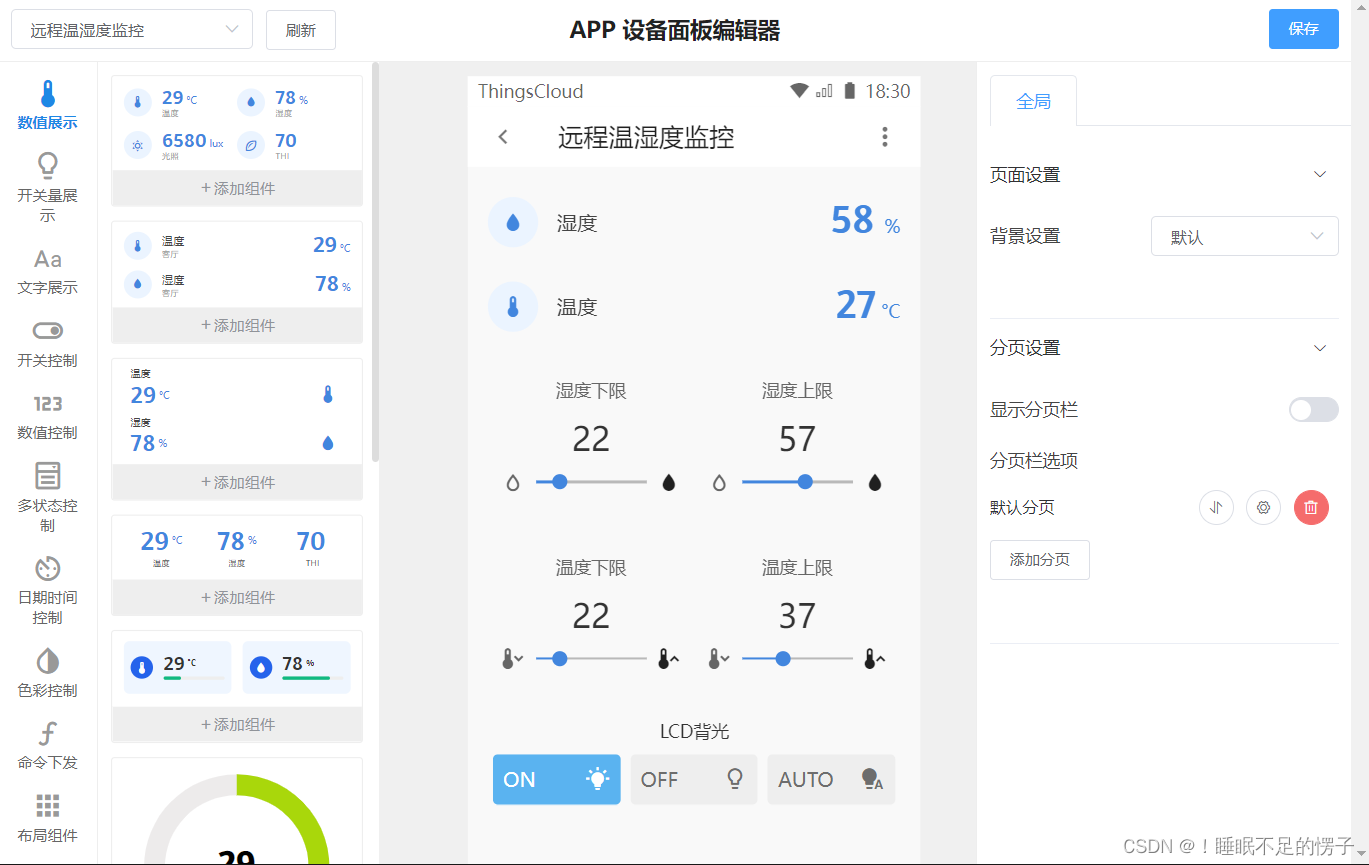The height and width of the screenshot is (865, 1369).
Task: Adjust the 温度下限 slider handle
Action: (560, 659)
